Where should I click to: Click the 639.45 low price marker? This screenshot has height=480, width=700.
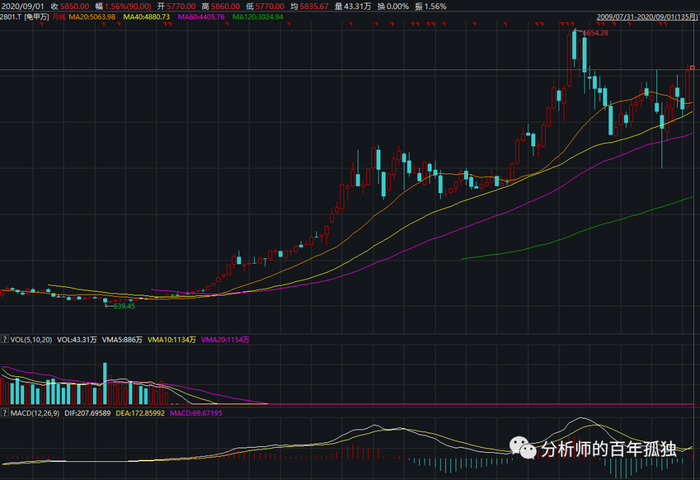[x=121, y=305]
